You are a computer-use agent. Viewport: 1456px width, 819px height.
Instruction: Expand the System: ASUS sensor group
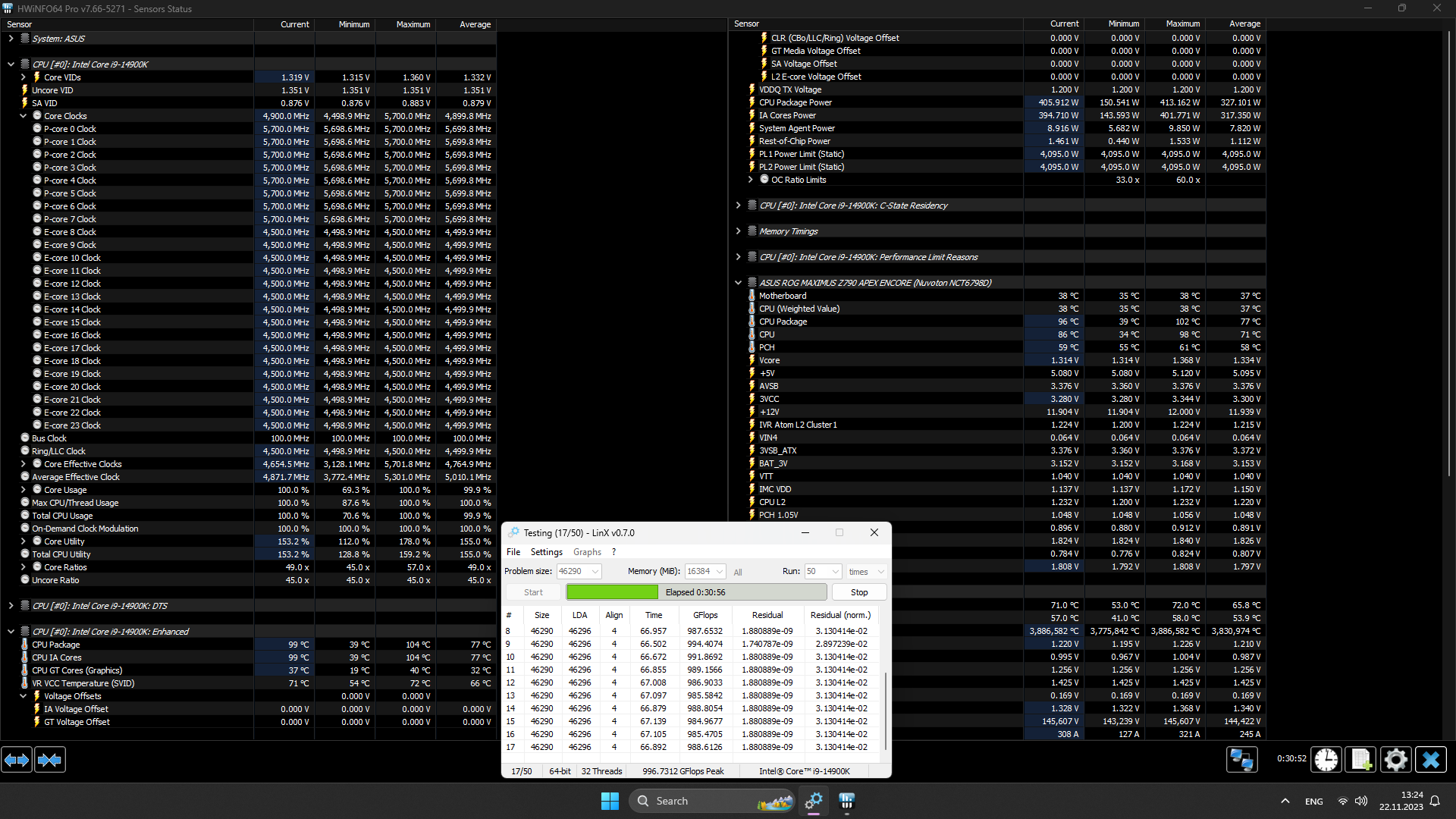(11, 39)
